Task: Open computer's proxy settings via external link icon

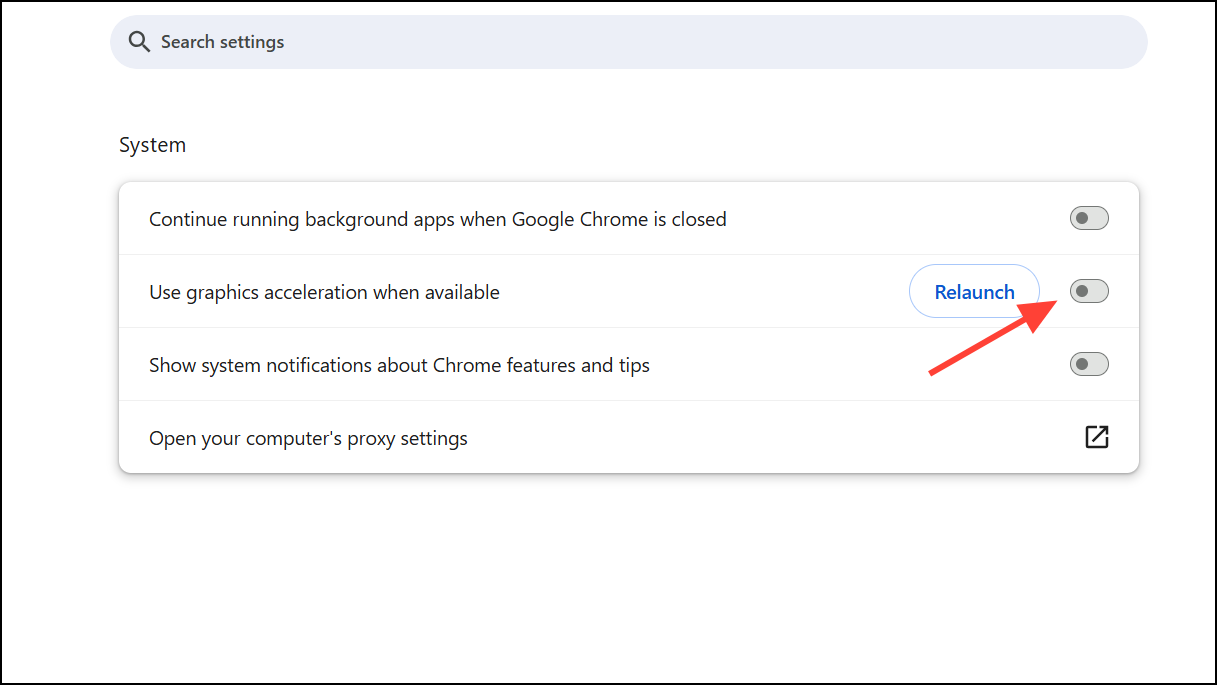Action: click(1097, 437)
